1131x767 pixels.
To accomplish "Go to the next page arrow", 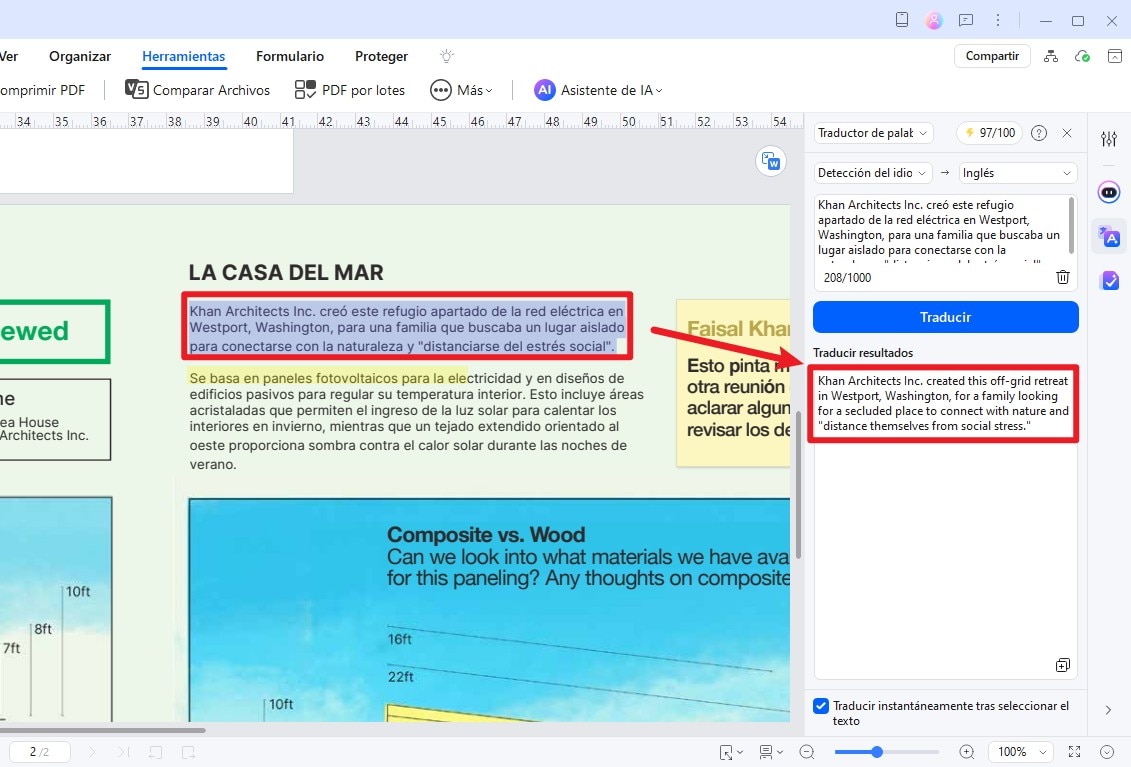I will pyautogui.click(x=92, y=752).
